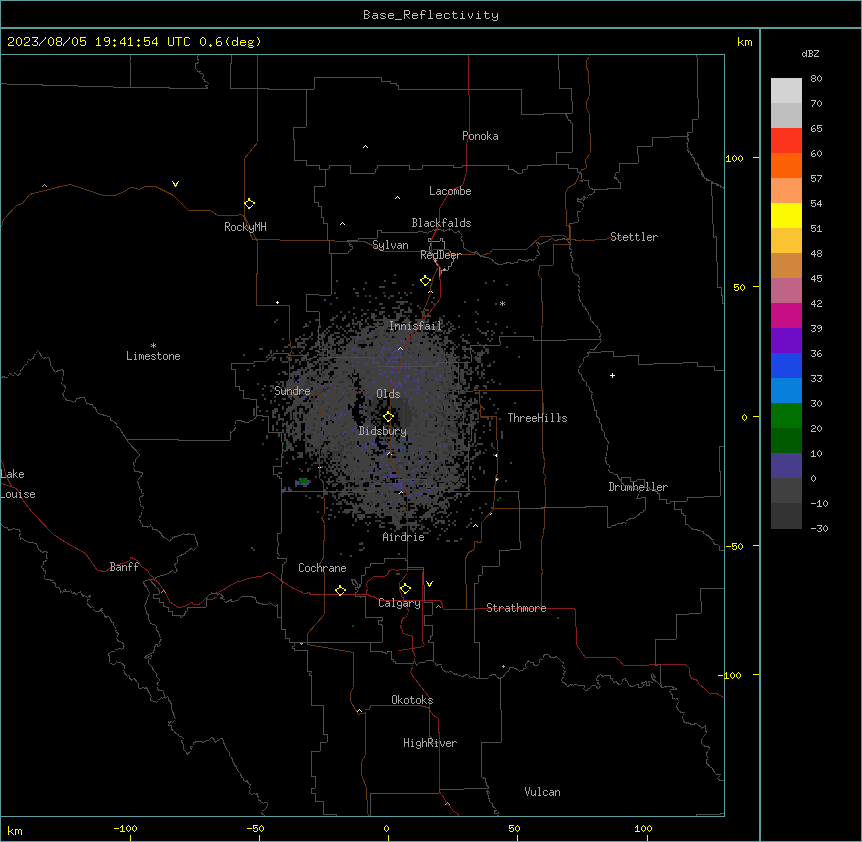Click the slate-purple legend swatch between 10 and 0
This screenshot has height=842, width=862.
pyautogui.click(x=786, y=466)
